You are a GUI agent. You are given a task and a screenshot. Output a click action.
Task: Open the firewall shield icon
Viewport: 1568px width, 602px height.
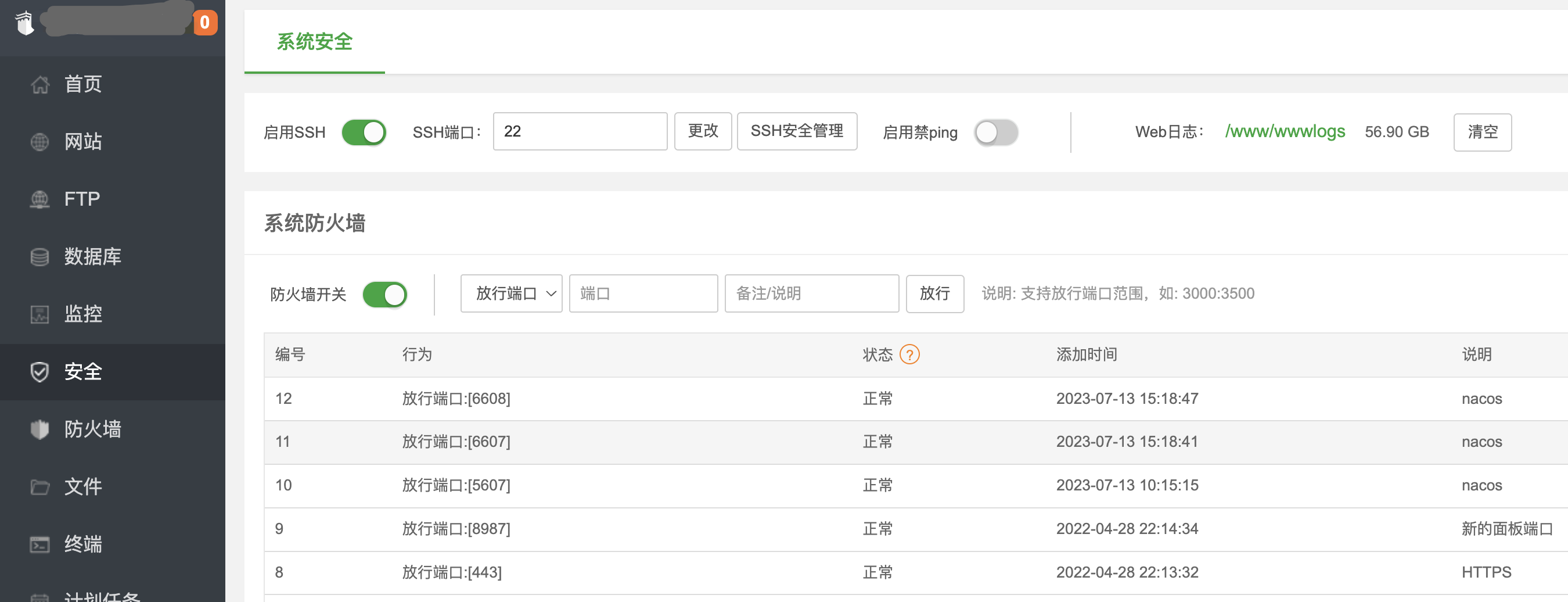click(39, 429)
